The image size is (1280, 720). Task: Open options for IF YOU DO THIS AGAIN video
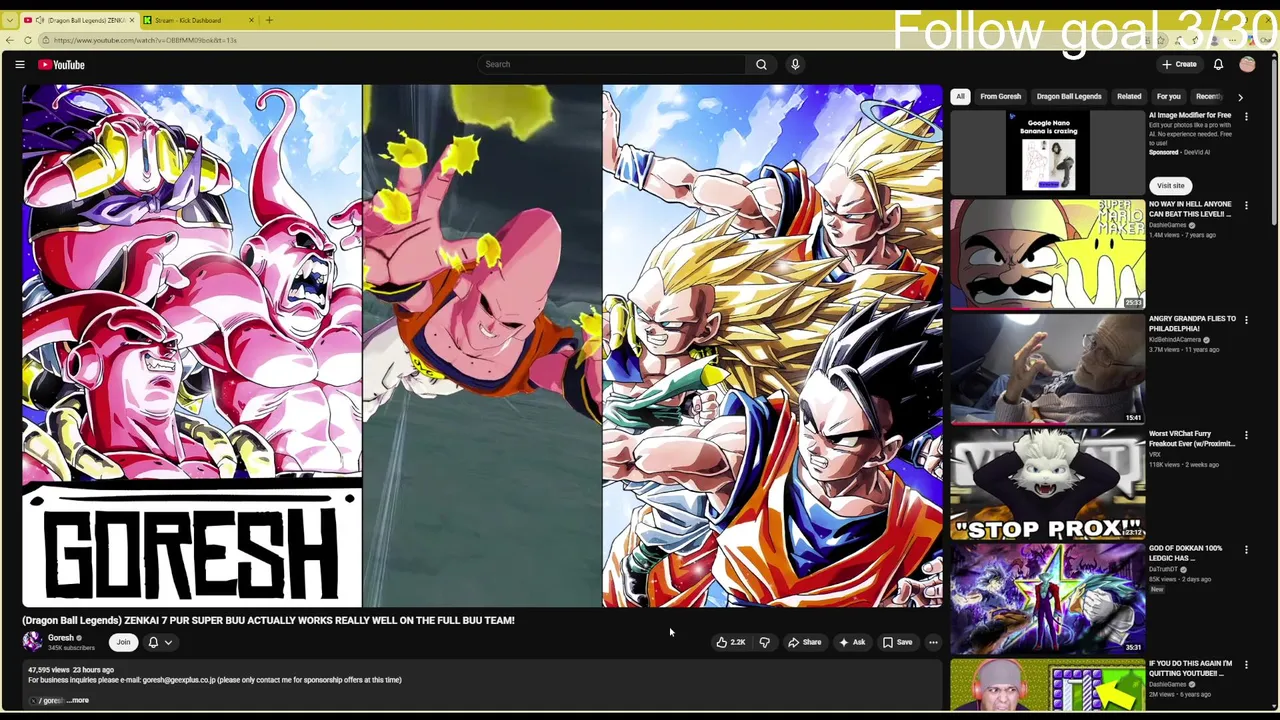[1246, 665]
